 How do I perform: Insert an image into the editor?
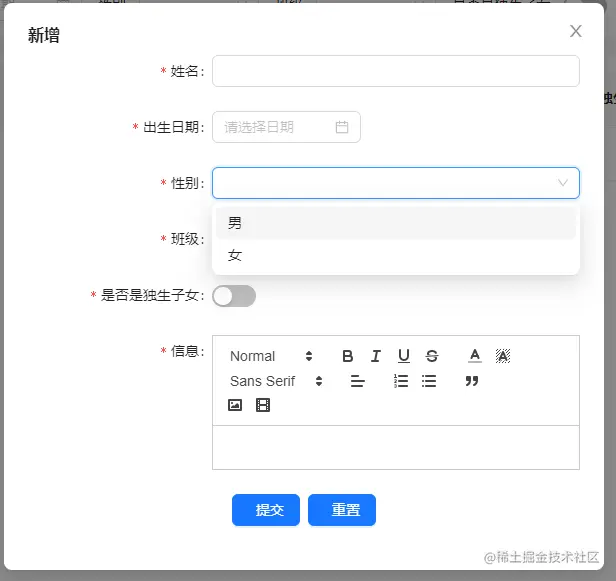tap(235, 405)
